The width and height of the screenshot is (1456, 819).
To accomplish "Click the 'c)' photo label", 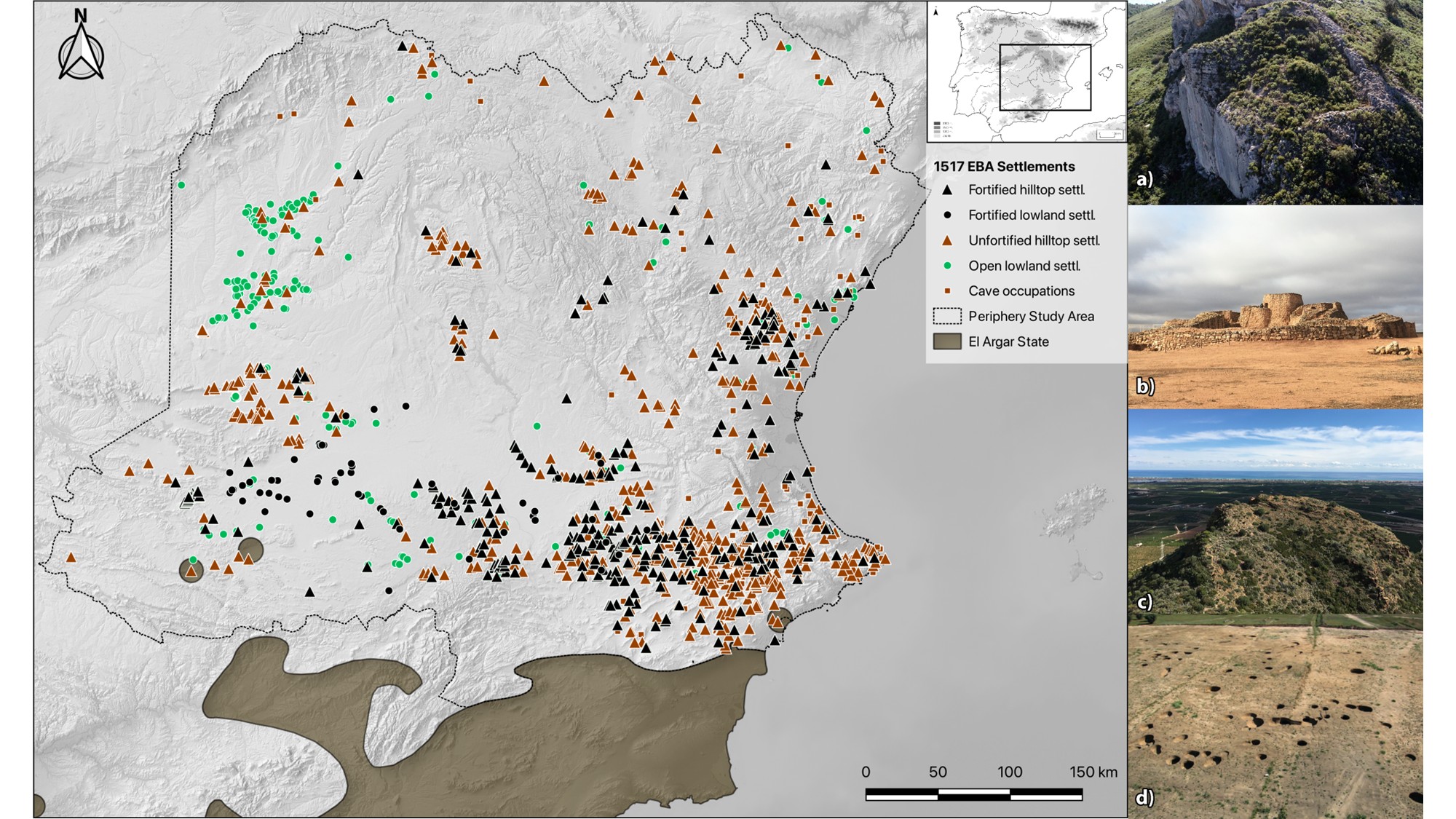I will point(1144,601).
